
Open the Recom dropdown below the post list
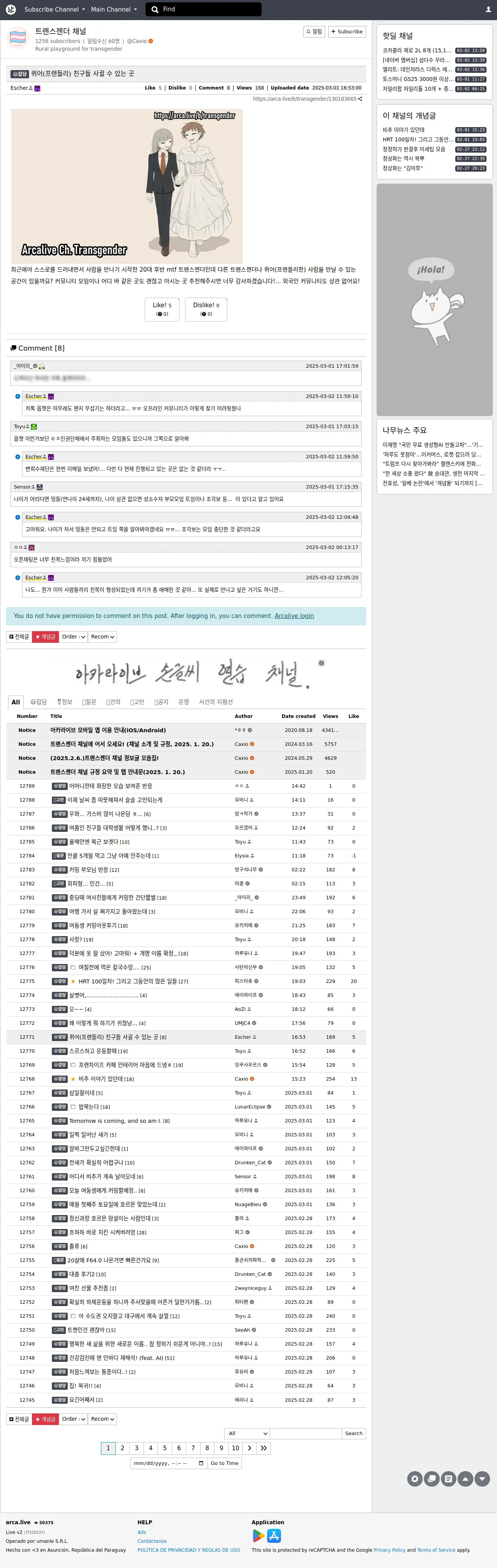(102, 1419)
